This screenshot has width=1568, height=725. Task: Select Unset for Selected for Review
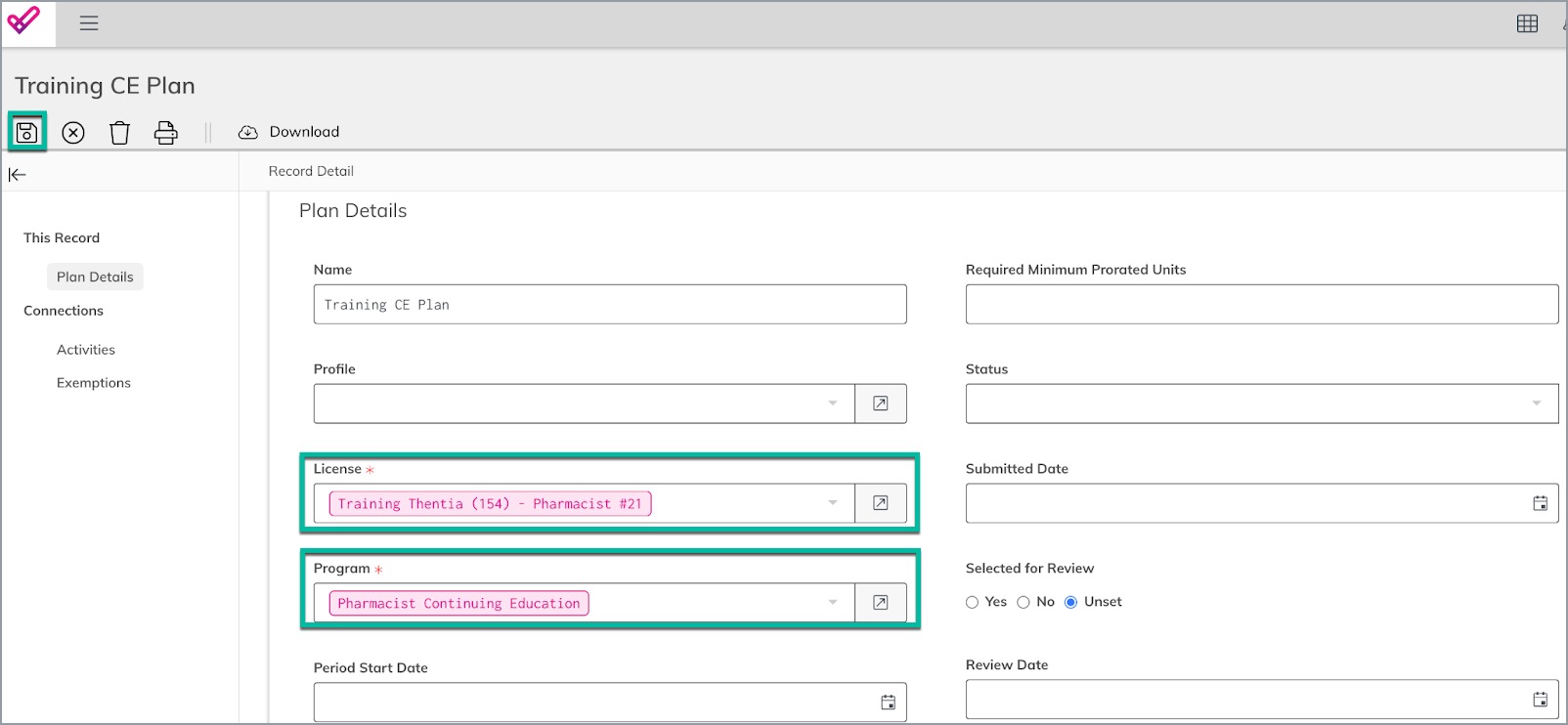tap(1070, 602)
